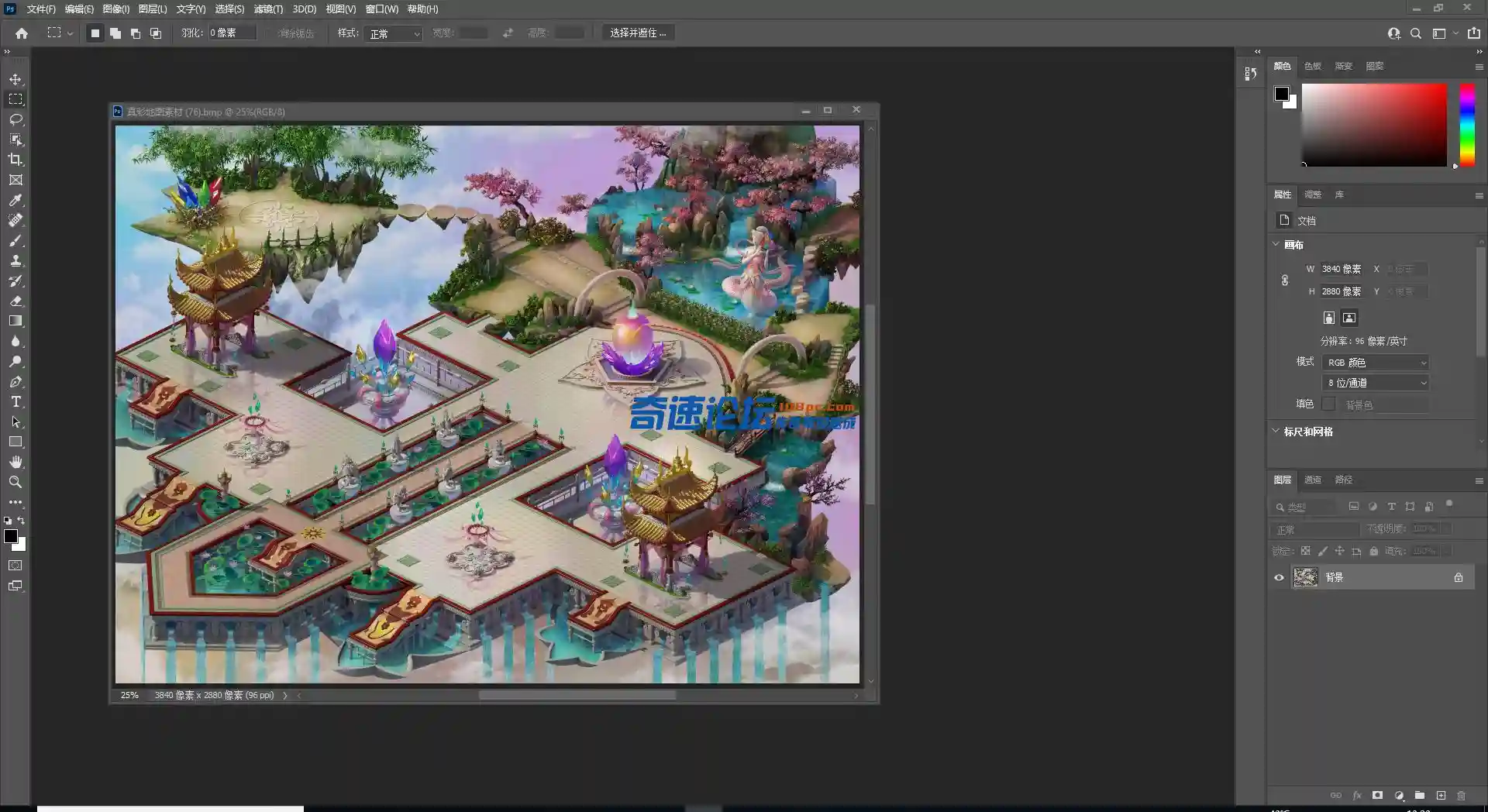Create new fill or adjustment layer

click(1399, 796)
